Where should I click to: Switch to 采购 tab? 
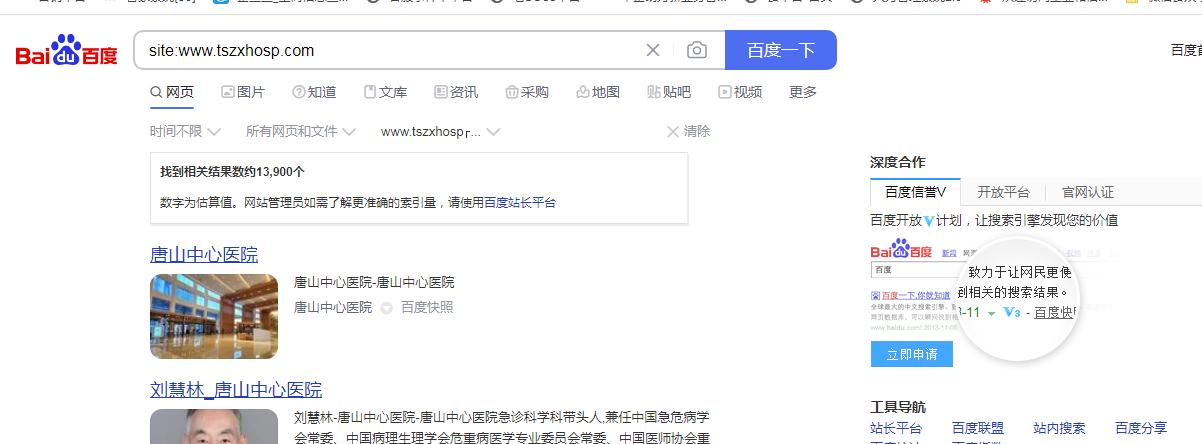[x=527, y=92]
